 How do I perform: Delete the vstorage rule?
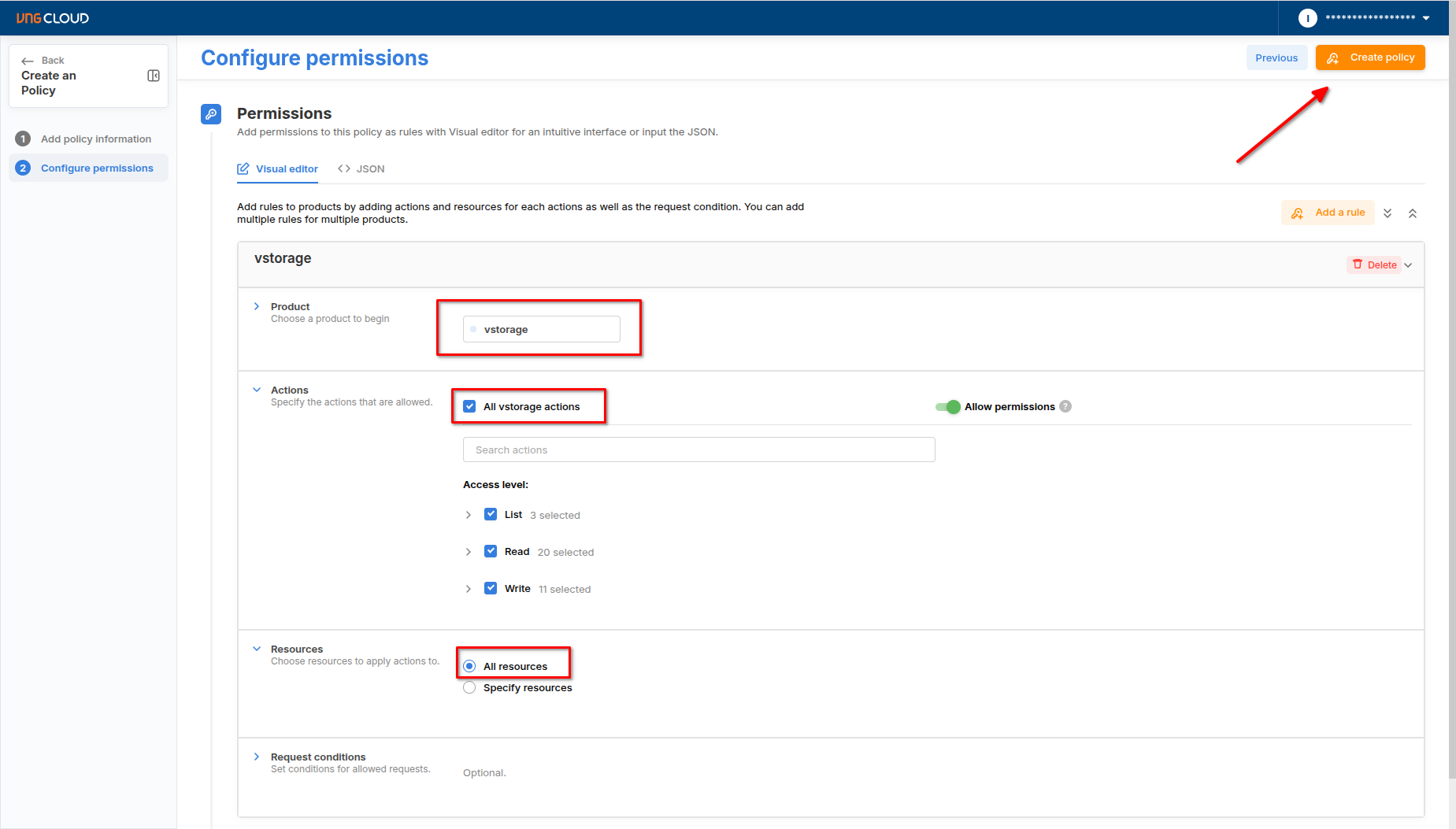click(x=1375, y=265)
